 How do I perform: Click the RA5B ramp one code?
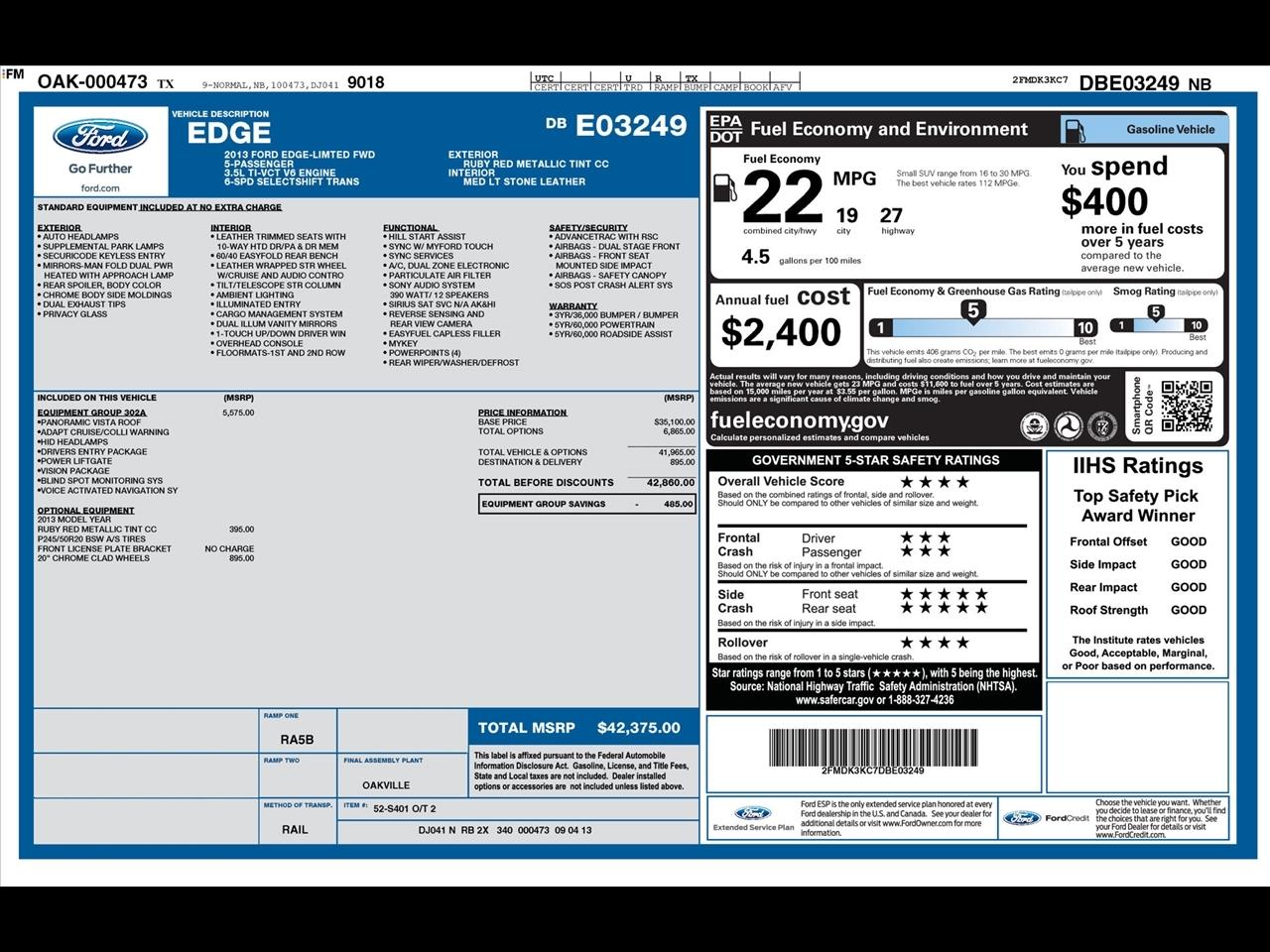click(x=297, y=740)
